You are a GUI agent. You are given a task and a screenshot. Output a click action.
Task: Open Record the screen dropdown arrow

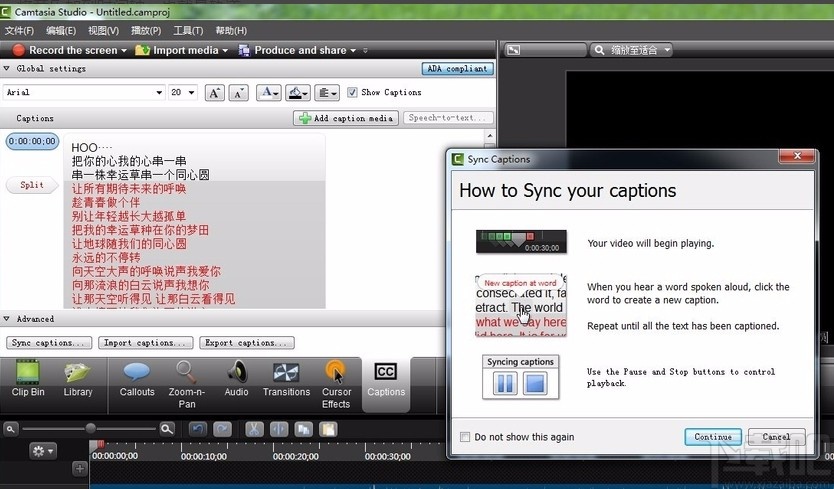(x=124, y=51)
